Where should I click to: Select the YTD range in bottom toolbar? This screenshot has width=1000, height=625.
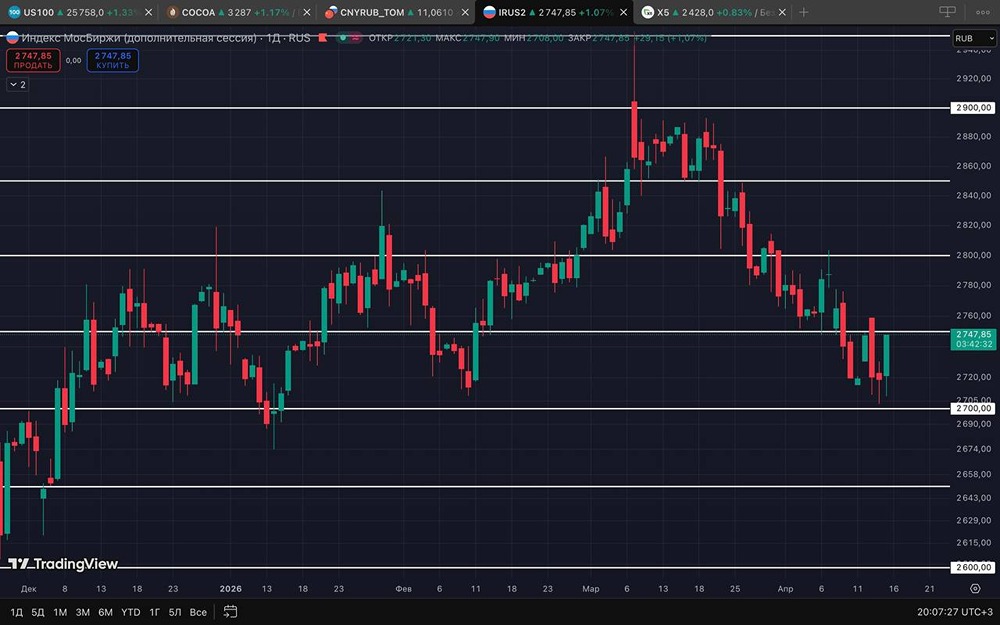pos(129,611)
